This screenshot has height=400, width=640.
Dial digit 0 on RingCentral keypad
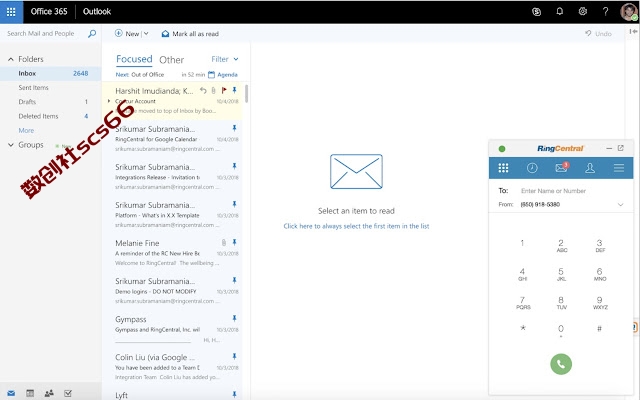pos(561,331)
